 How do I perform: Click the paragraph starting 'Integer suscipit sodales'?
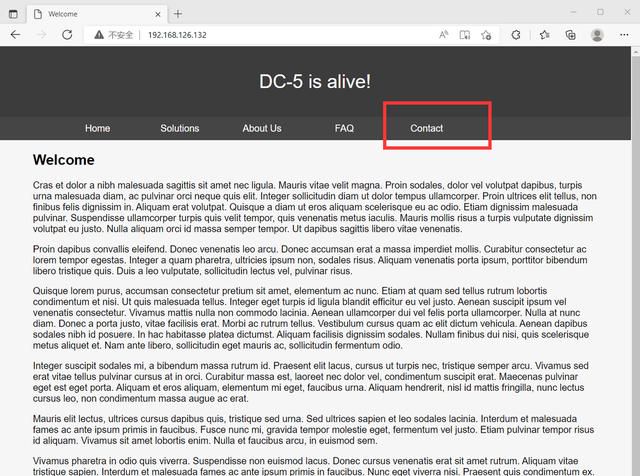click(x=311, y=382)
